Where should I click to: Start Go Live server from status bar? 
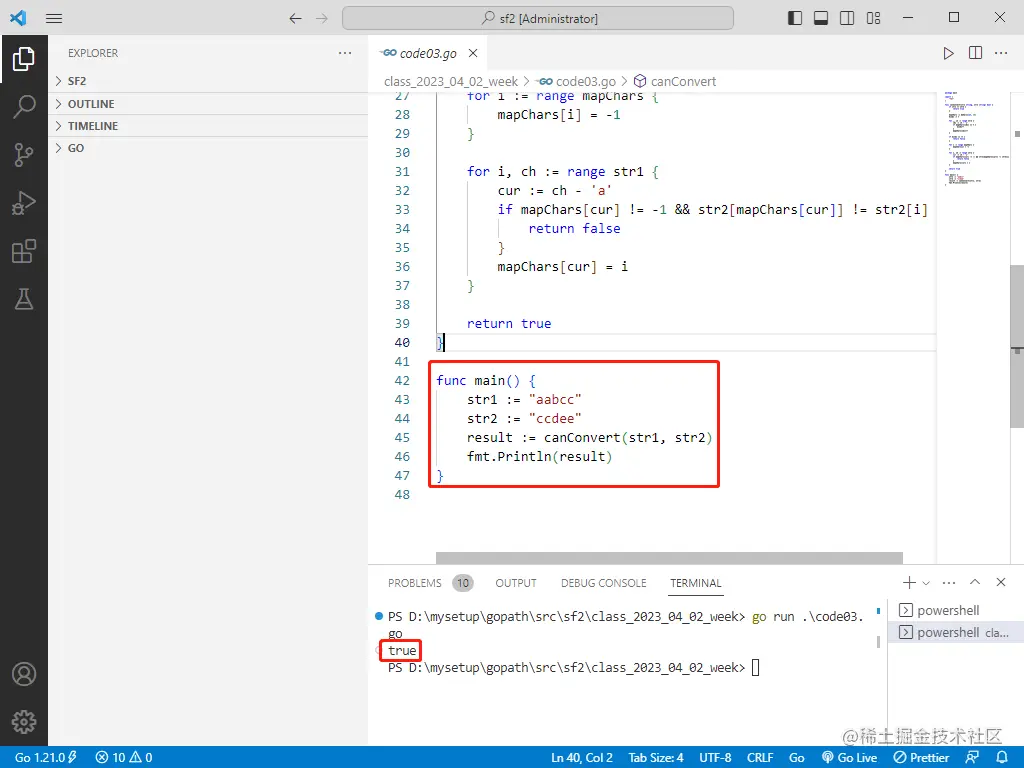tap(850, 757)
